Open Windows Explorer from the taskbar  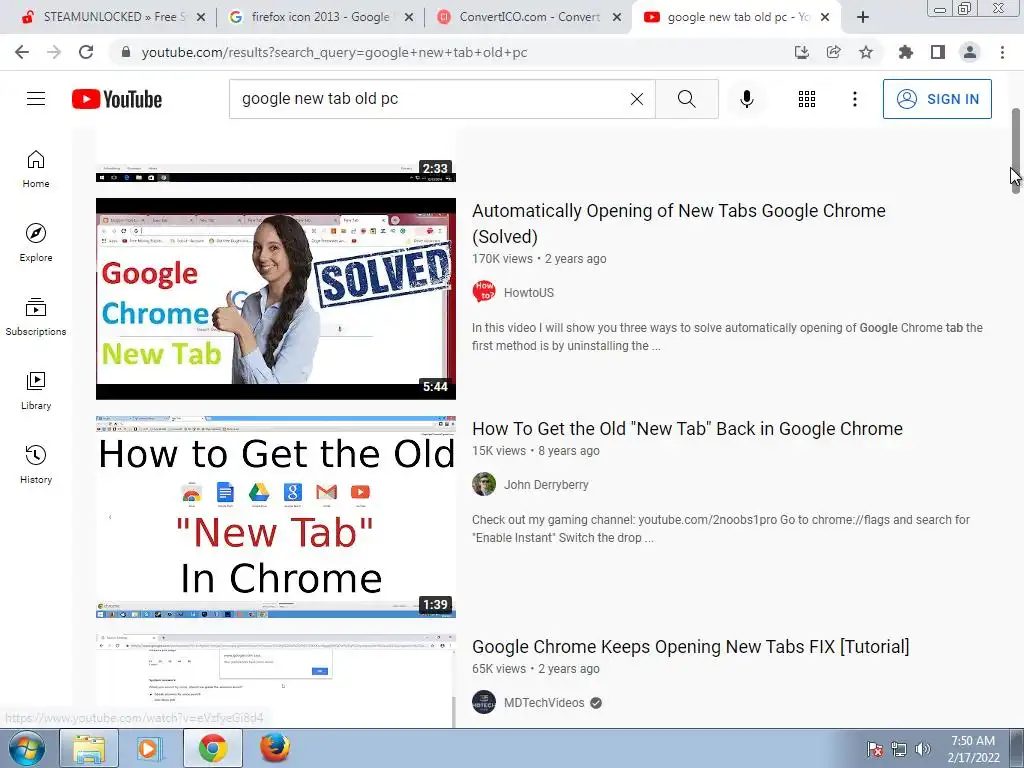tap(89, 748)
